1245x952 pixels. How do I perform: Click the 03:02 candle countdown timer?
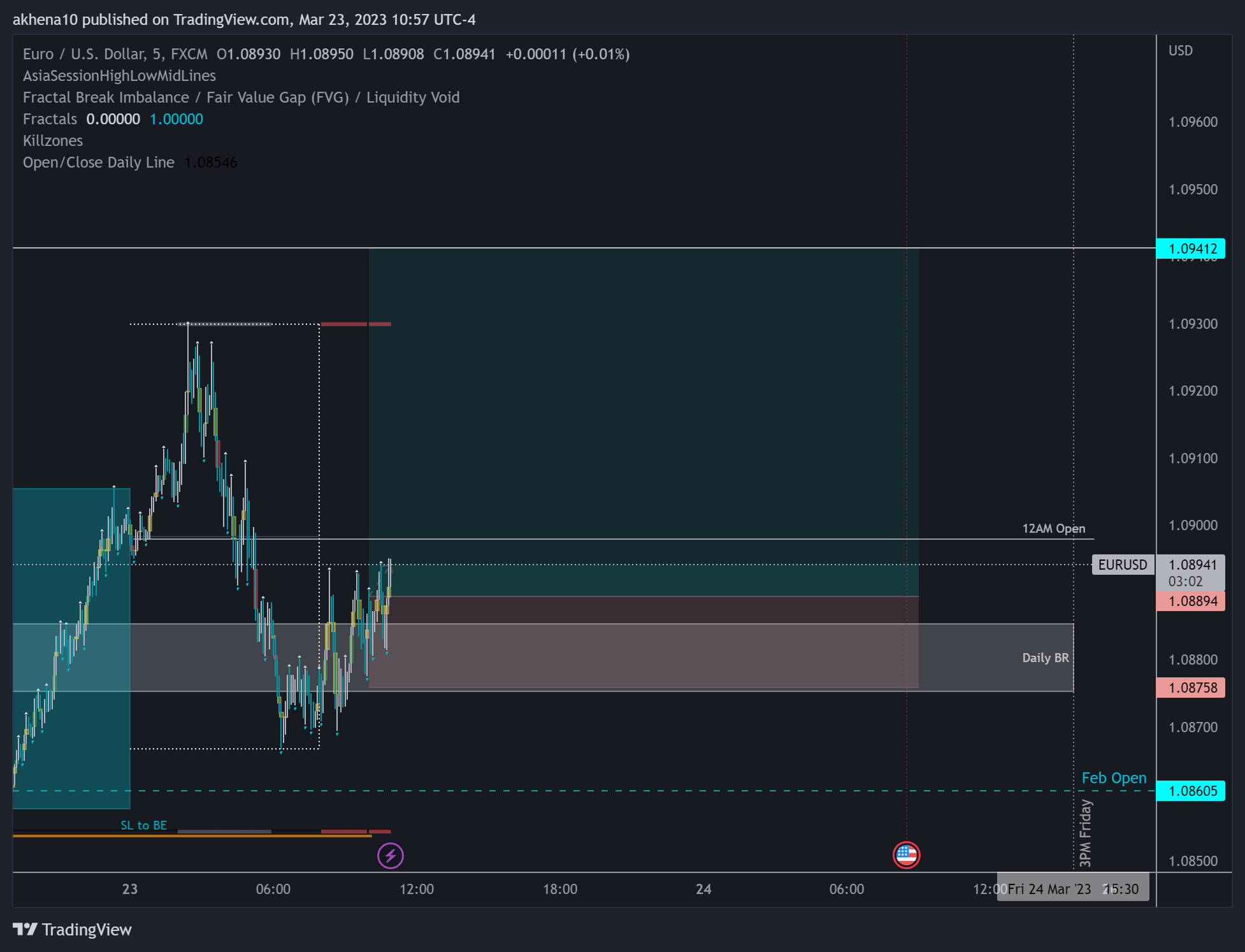(1185, 581)
